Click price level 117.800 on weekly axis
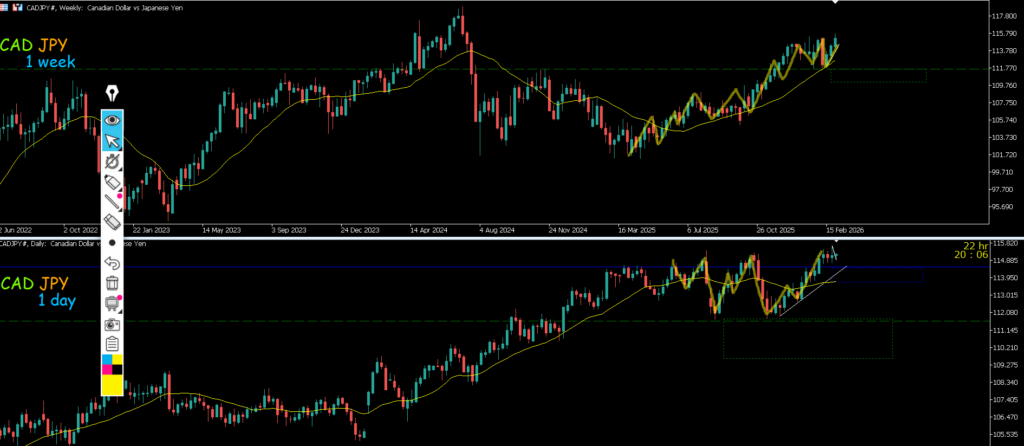Image resolution: width=1024 pixels, height=446 pixels. (1006, 16)
